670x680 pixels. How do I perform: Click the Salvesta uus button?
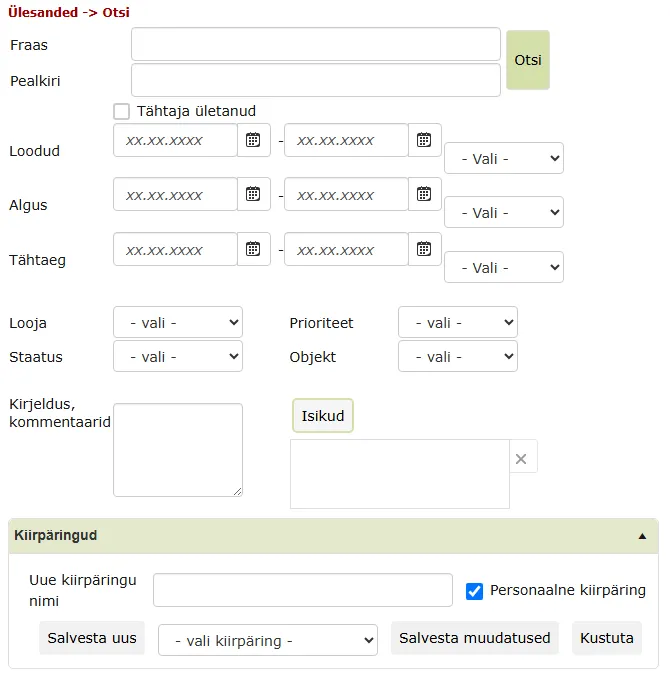click(x=92, y=638)
